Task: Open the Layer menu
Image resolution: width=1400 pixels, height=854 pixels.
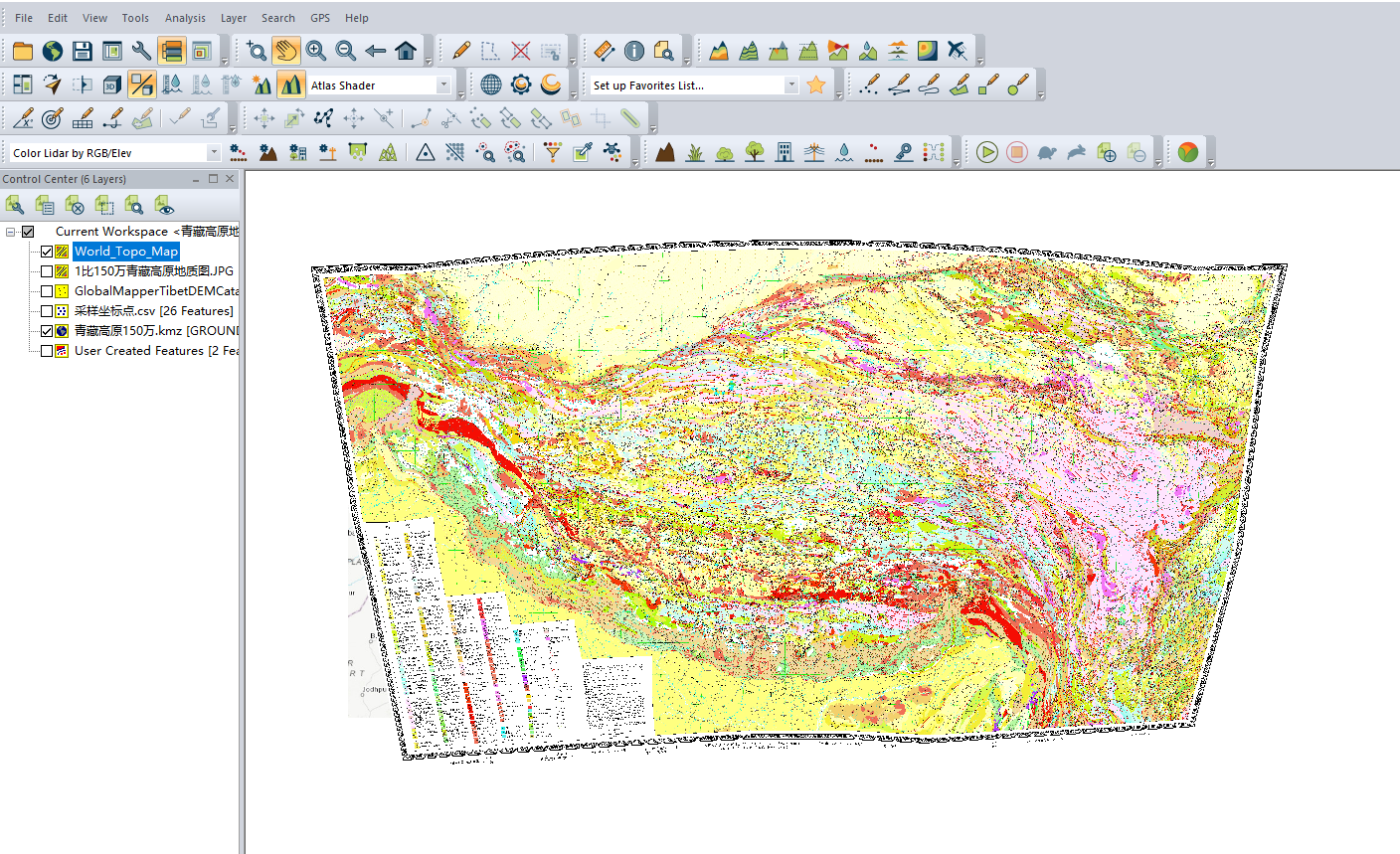Action: (234, 18)
